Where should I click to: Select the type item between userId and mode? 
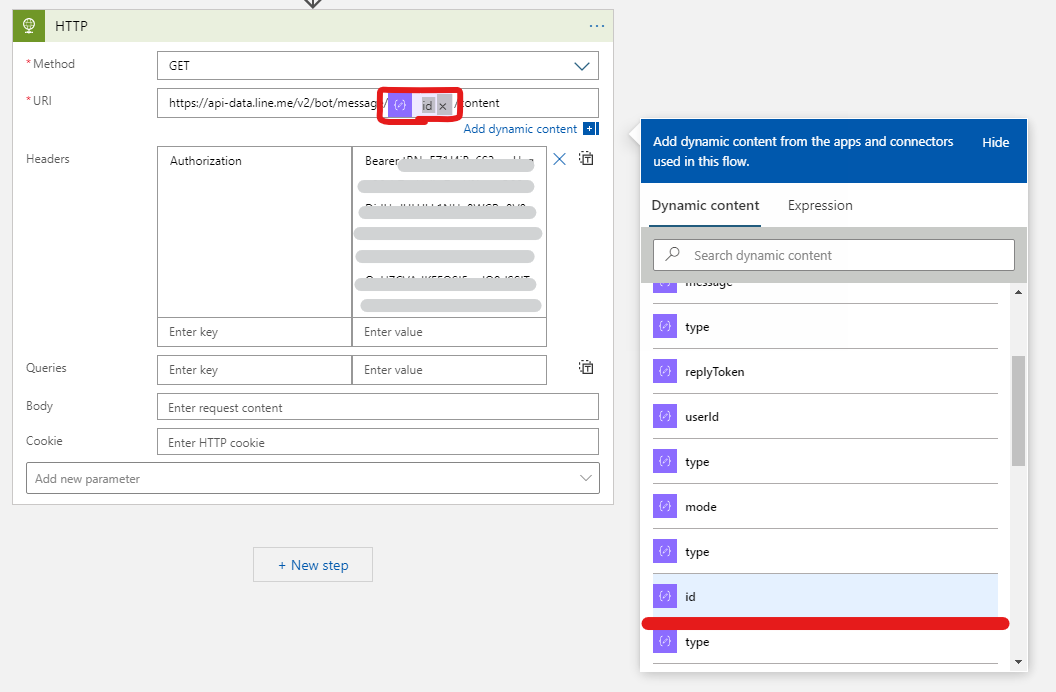click(x=826, y=462)
